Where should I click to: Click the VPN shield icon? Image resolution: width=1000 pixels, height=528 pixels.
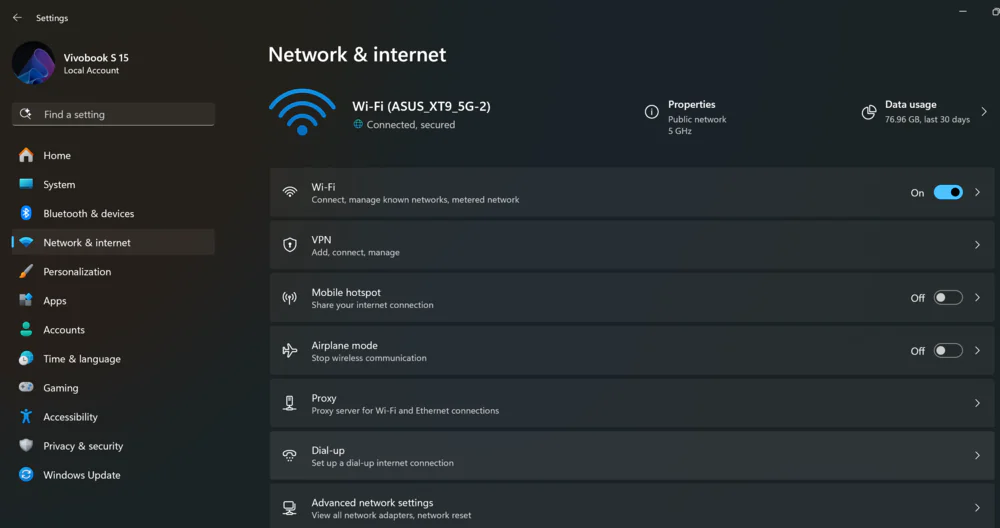290,245
